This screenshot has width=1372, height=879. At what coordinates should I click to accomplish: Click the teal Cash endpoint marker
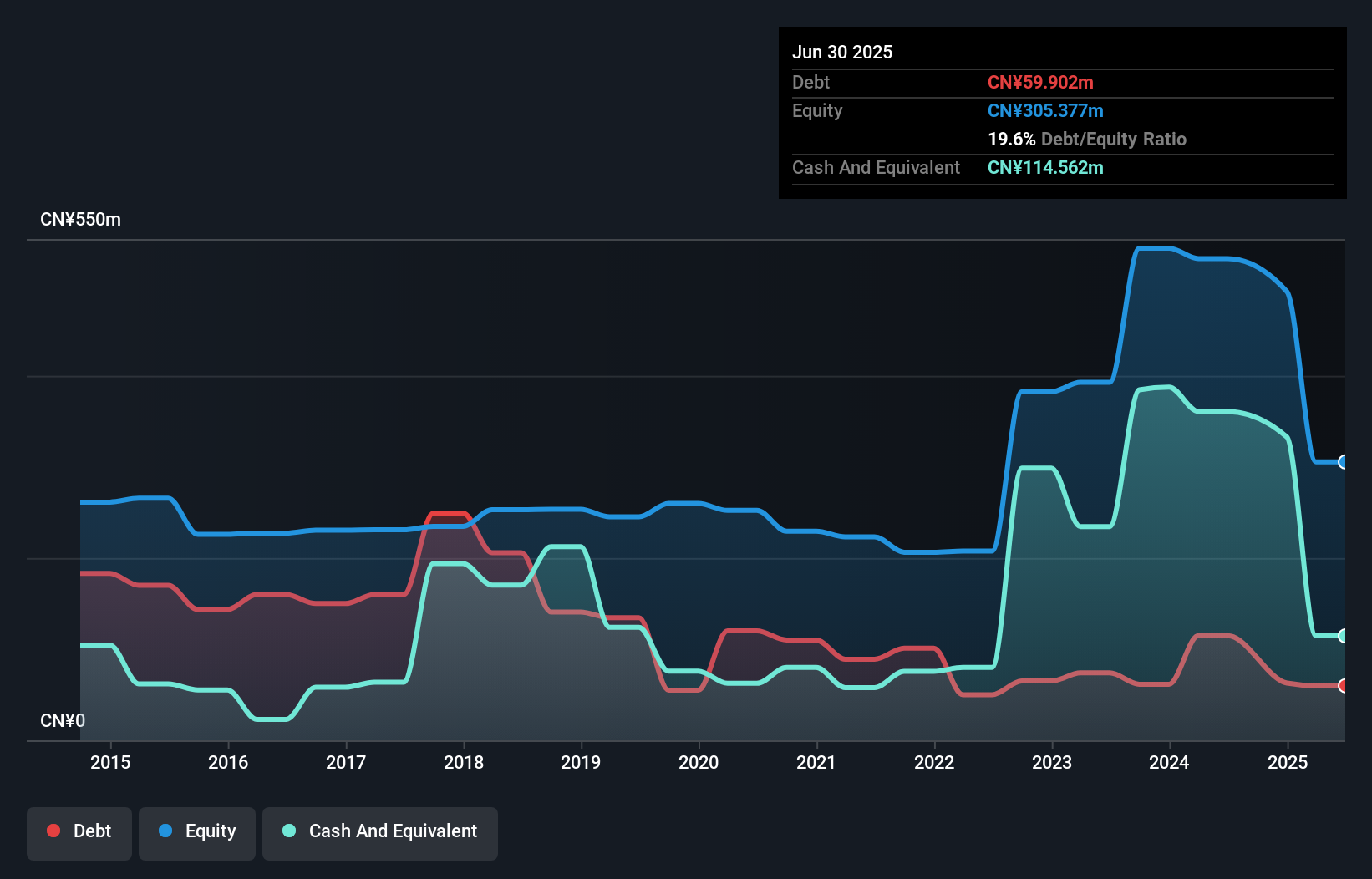[x=1344, y=636]
